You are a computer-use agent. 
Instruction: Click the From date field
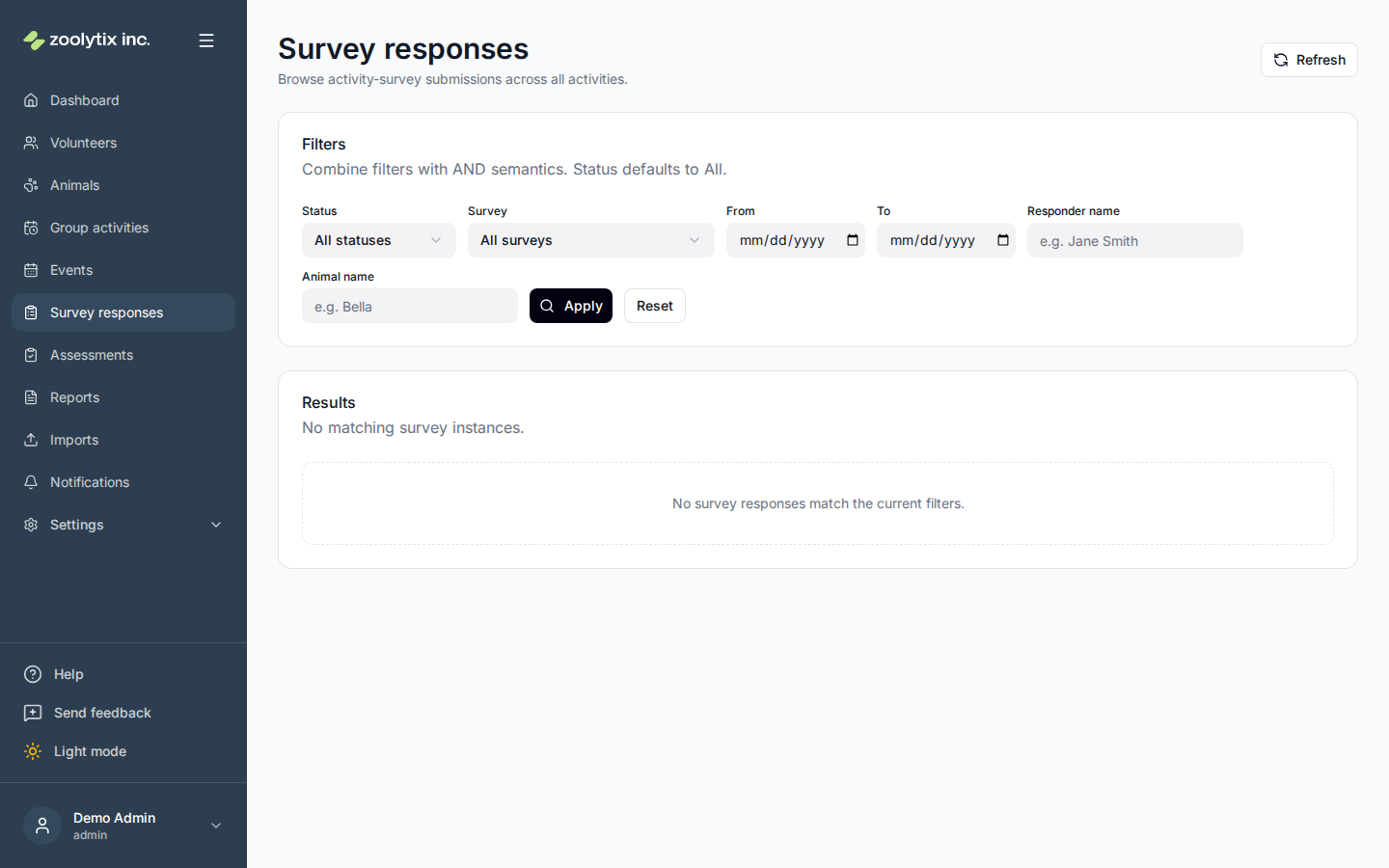click(x=796, y=240)
